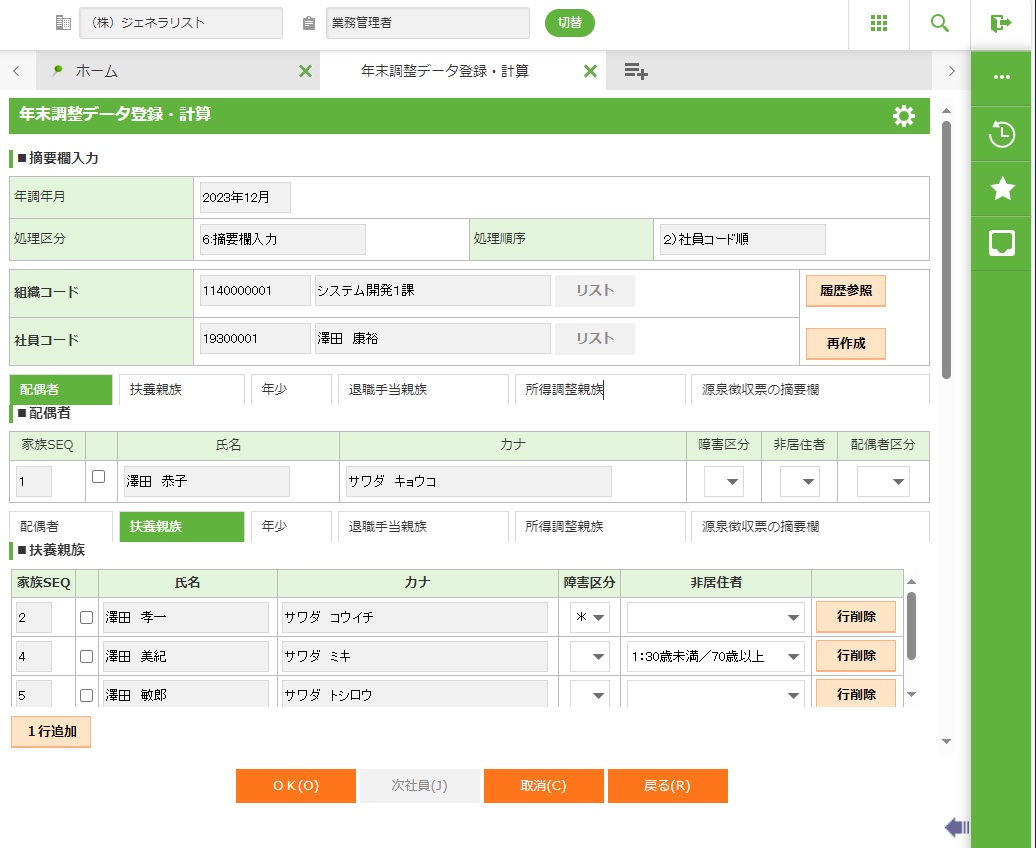Tick the checkbox for 澤田 孝一
Viewport: 1036px width, 848px height.
pyautogui.click(x=86, y=618)
